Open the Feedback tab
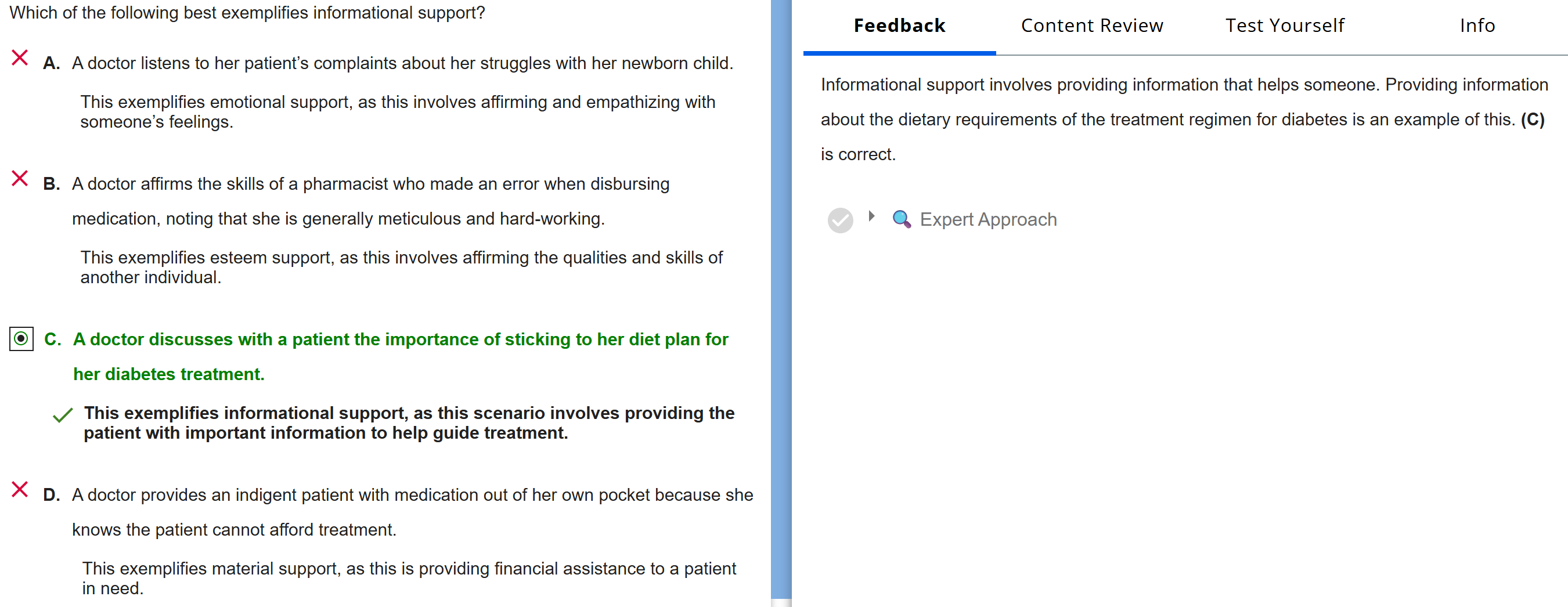The width and height of the screenshot is (1568, 607). pos(899,26)
